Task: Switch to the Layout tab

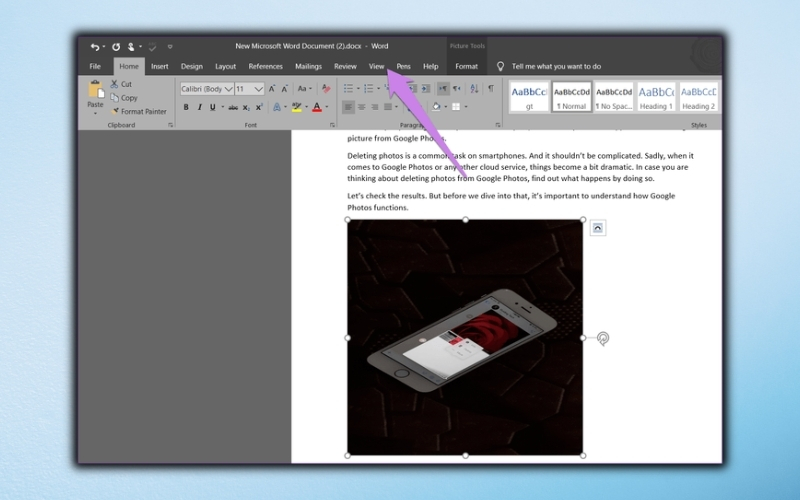Action: [226, 66]
